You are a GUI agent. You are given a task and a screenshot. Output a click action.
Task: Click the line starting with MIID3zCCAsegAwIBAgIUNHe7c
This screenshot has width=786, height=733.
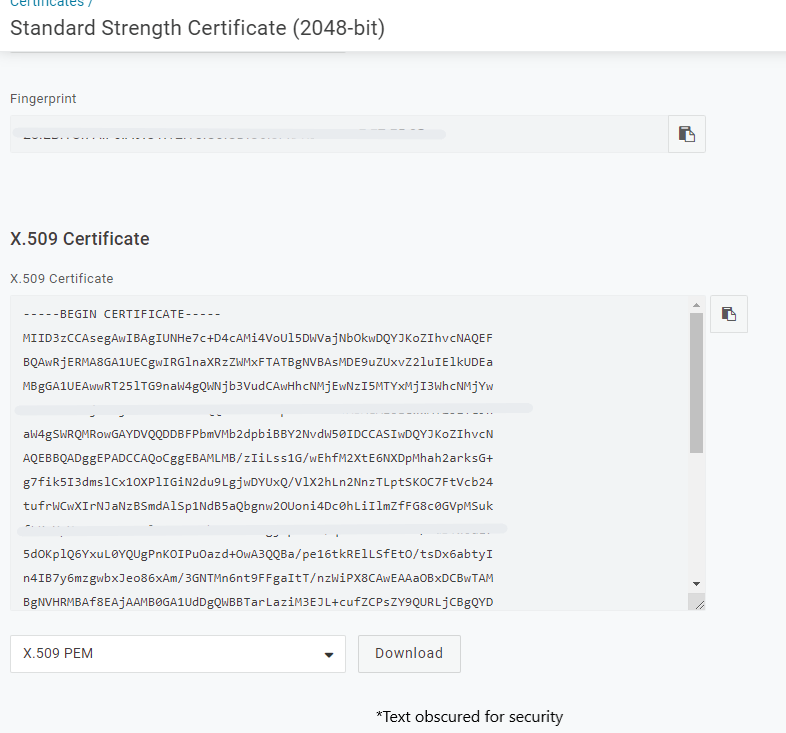(258, 338)
